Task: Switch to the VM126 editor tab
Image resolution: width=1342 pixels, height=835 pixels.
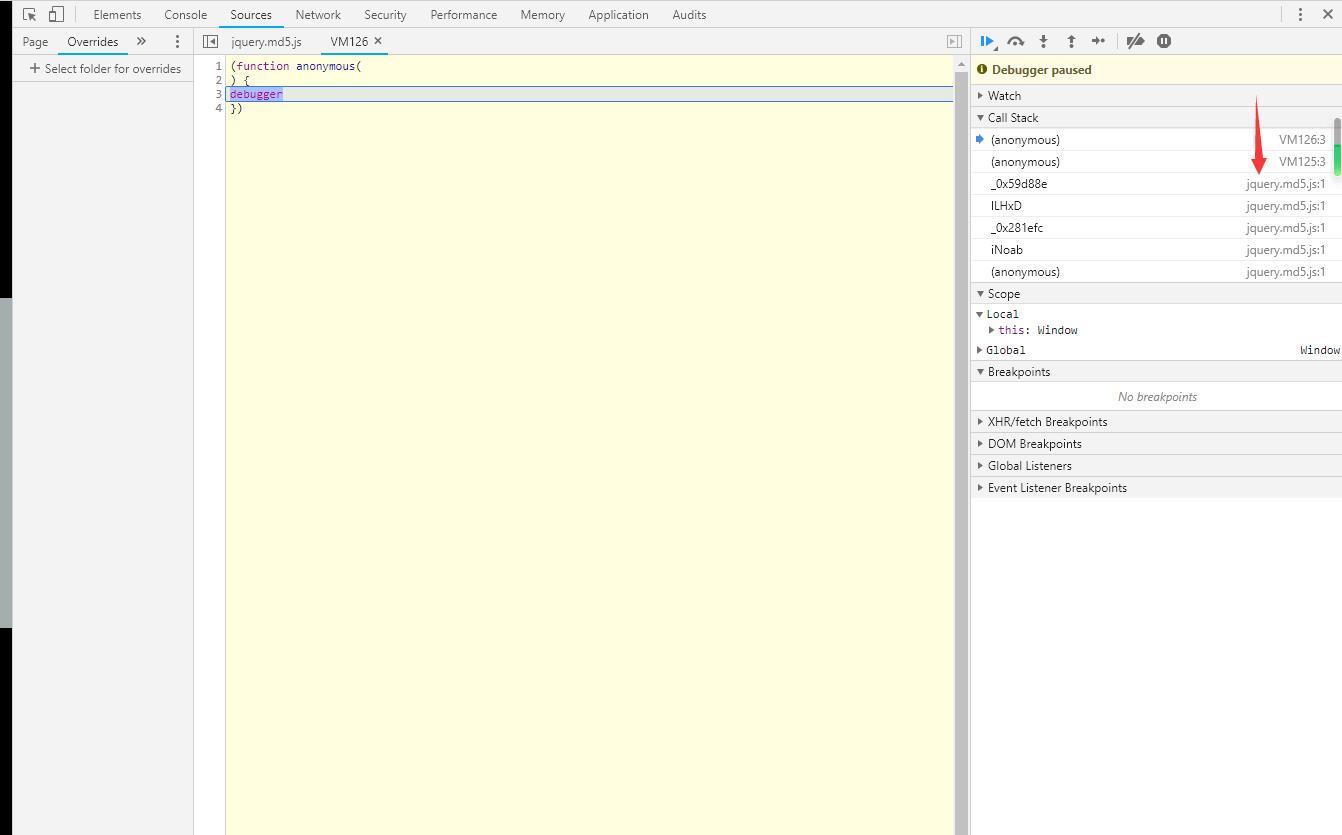Action: (349, 41)
